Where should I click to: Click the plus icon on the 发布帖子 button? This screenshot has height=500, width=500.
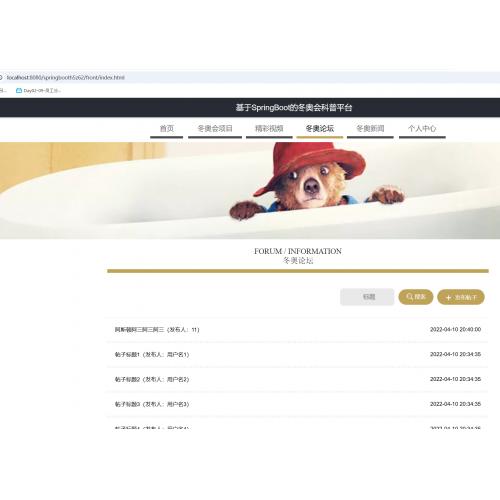(448, 298)
